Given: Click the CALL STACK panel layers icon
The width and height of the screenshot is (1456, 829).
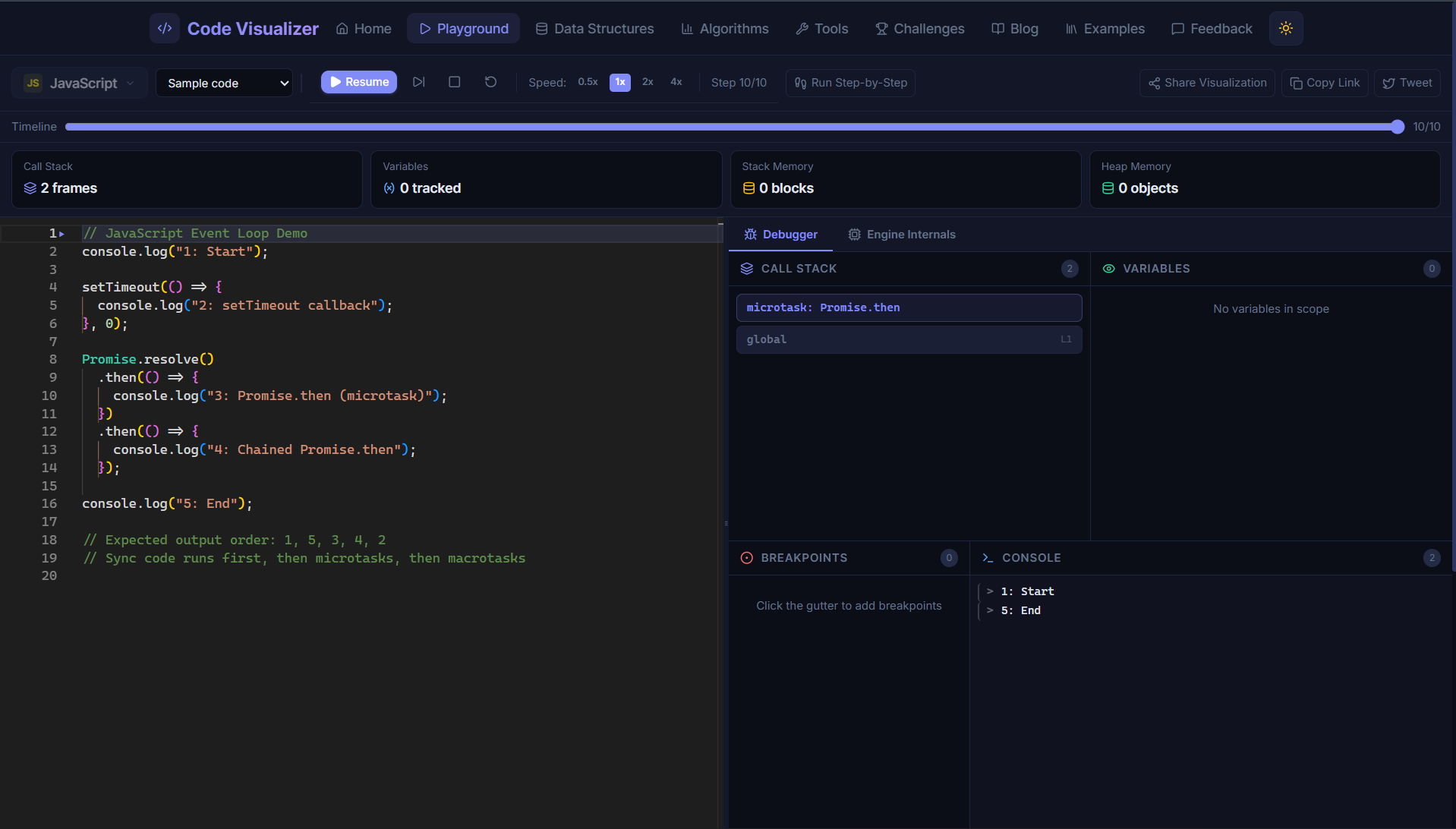Looking at the screenshot, I should (x=747, y=269).
